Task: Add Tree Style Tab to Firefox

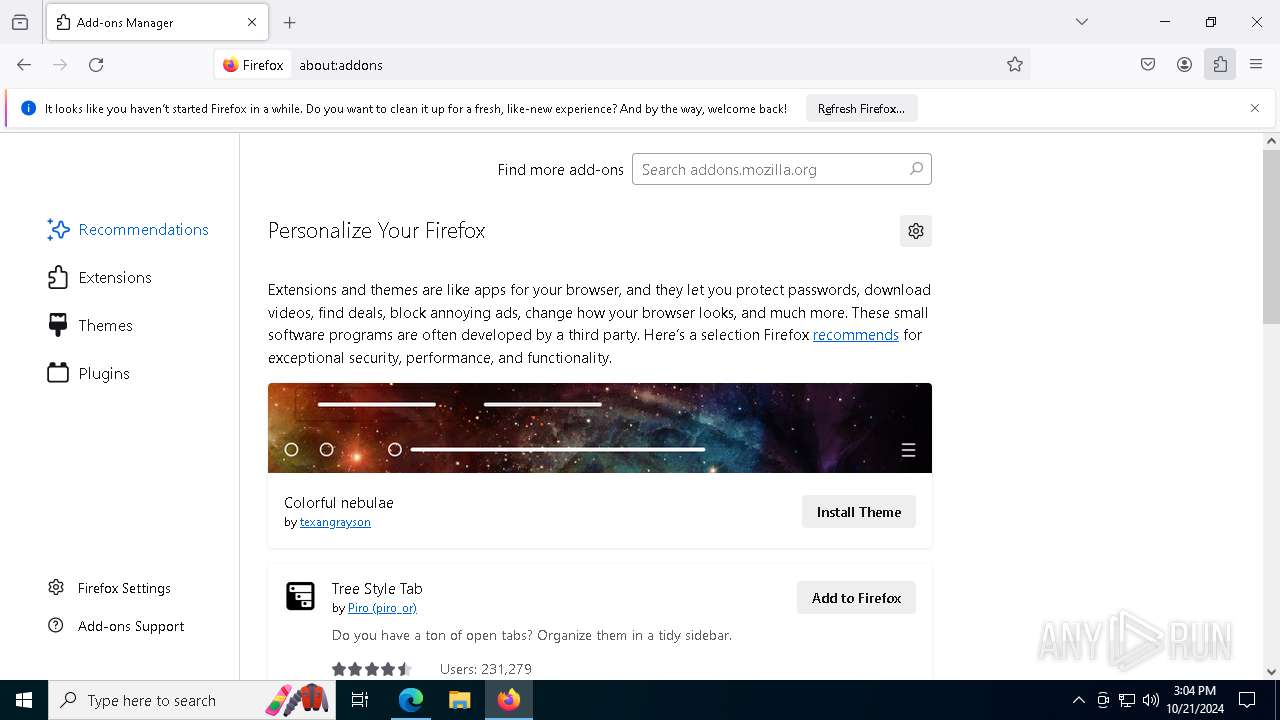Action: [x=856, y=598]
